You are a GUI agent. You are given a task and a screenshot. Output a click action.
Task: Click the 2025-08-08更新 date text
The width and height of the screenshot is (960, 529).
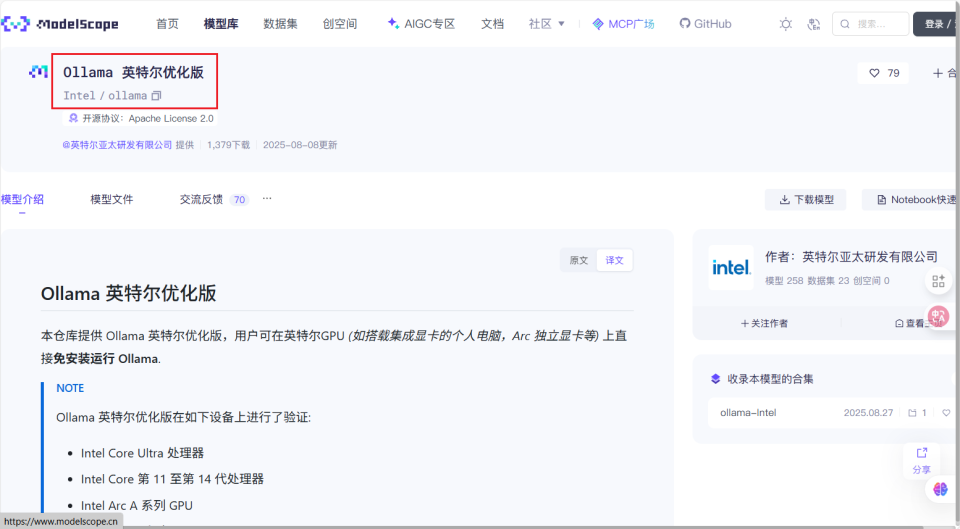click(300, 145)
